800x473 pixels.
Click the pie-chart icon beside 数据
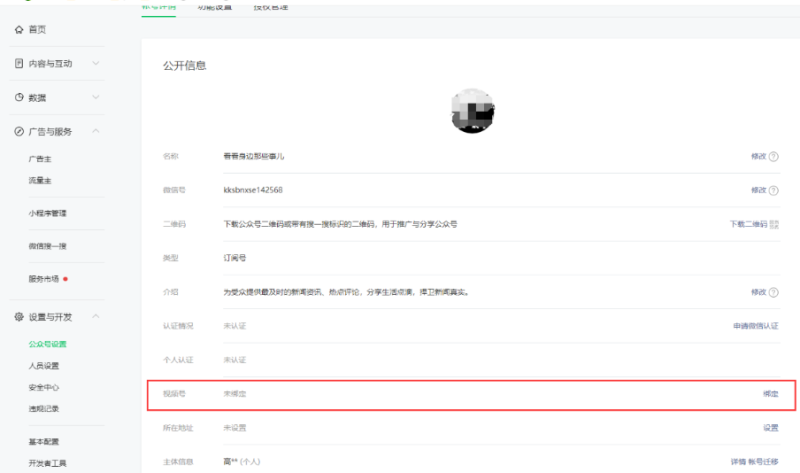pos(19,97)
